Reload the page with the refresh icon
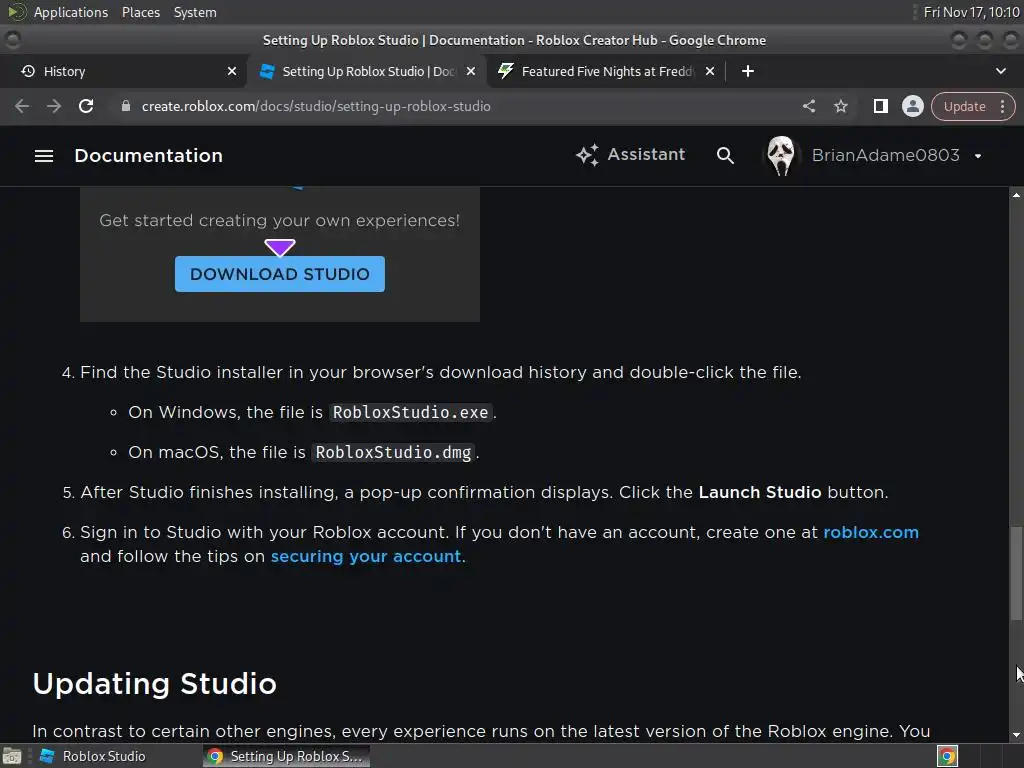The image size is (1024, 768). (x=86, y=106)
